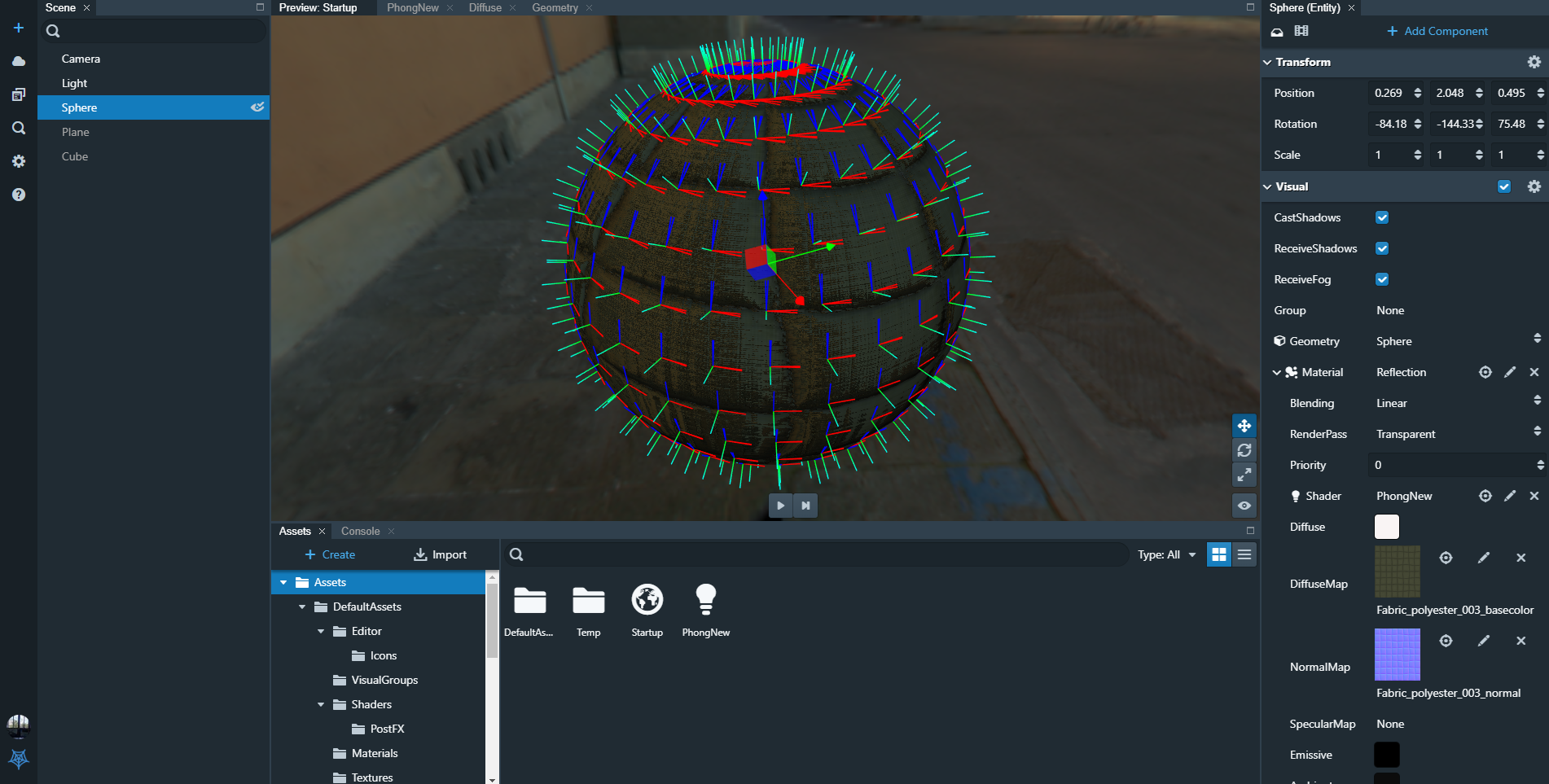Switch to the rotate gizmo tool

pyautogui.click(x=1244, y=449)
